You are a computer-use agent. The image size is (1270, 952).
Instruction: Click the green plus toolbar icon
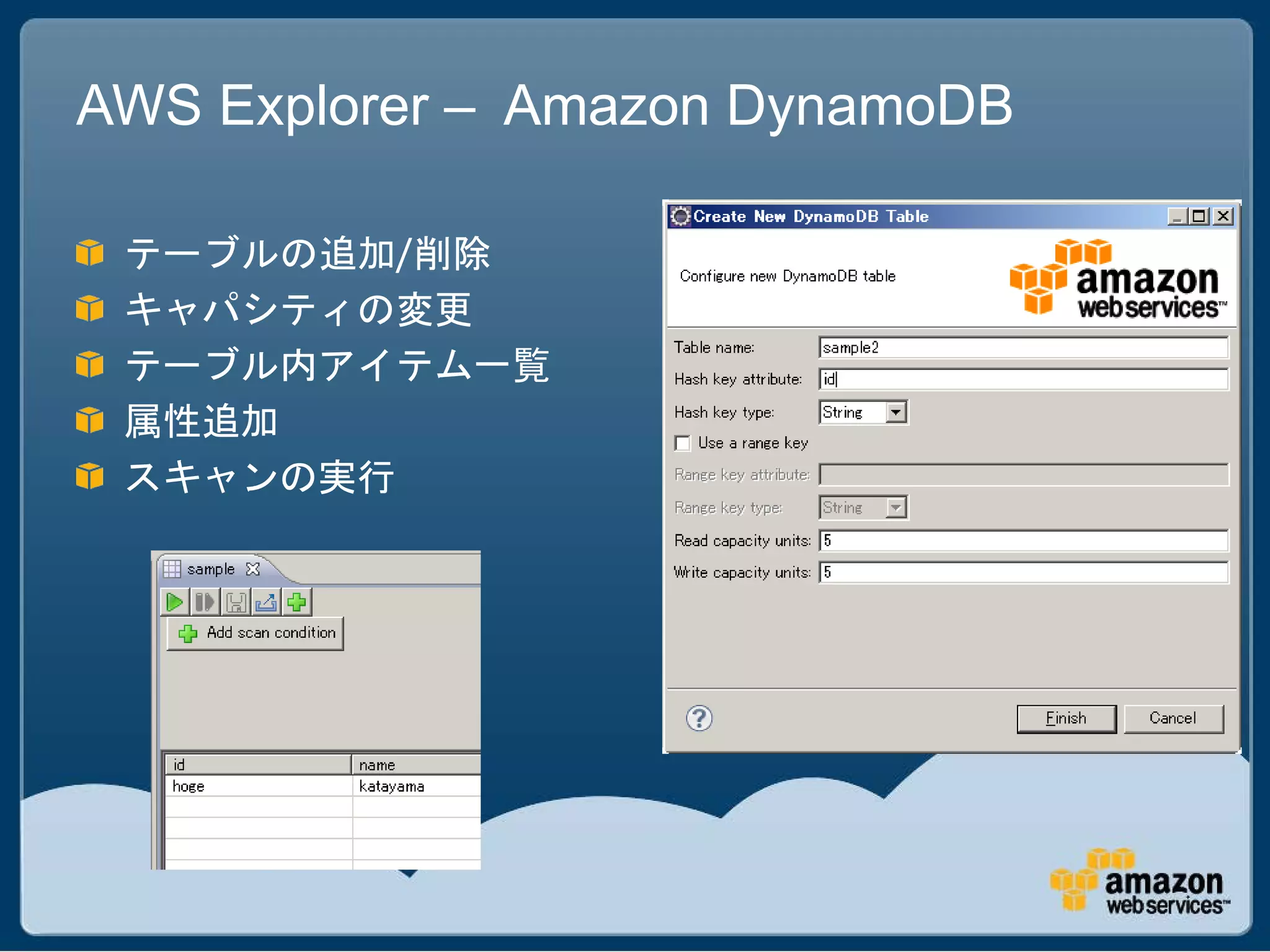[x=296, y=602]
